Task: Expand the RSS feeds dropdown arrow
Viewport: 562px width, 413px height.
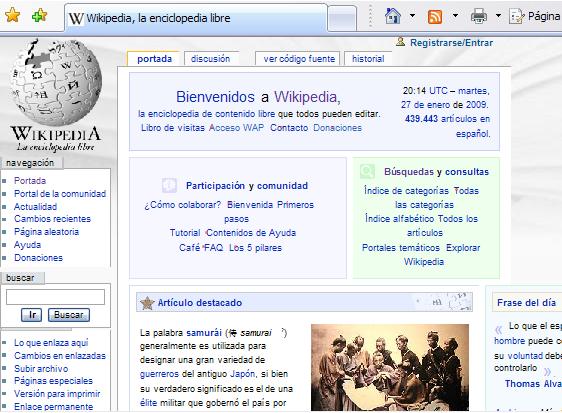Action: (455, 16)
